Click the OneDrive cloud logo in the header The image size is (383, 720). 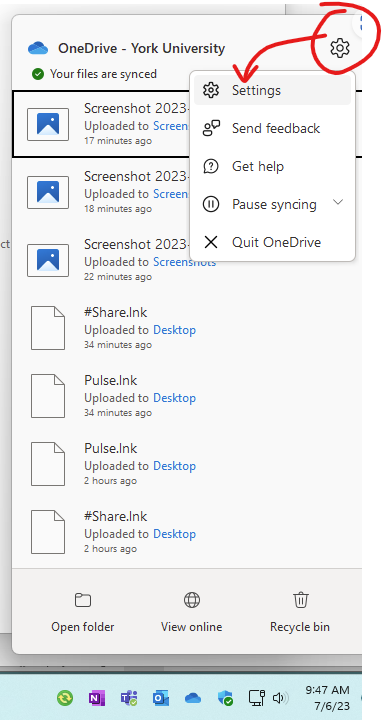[x=38, y=48]
